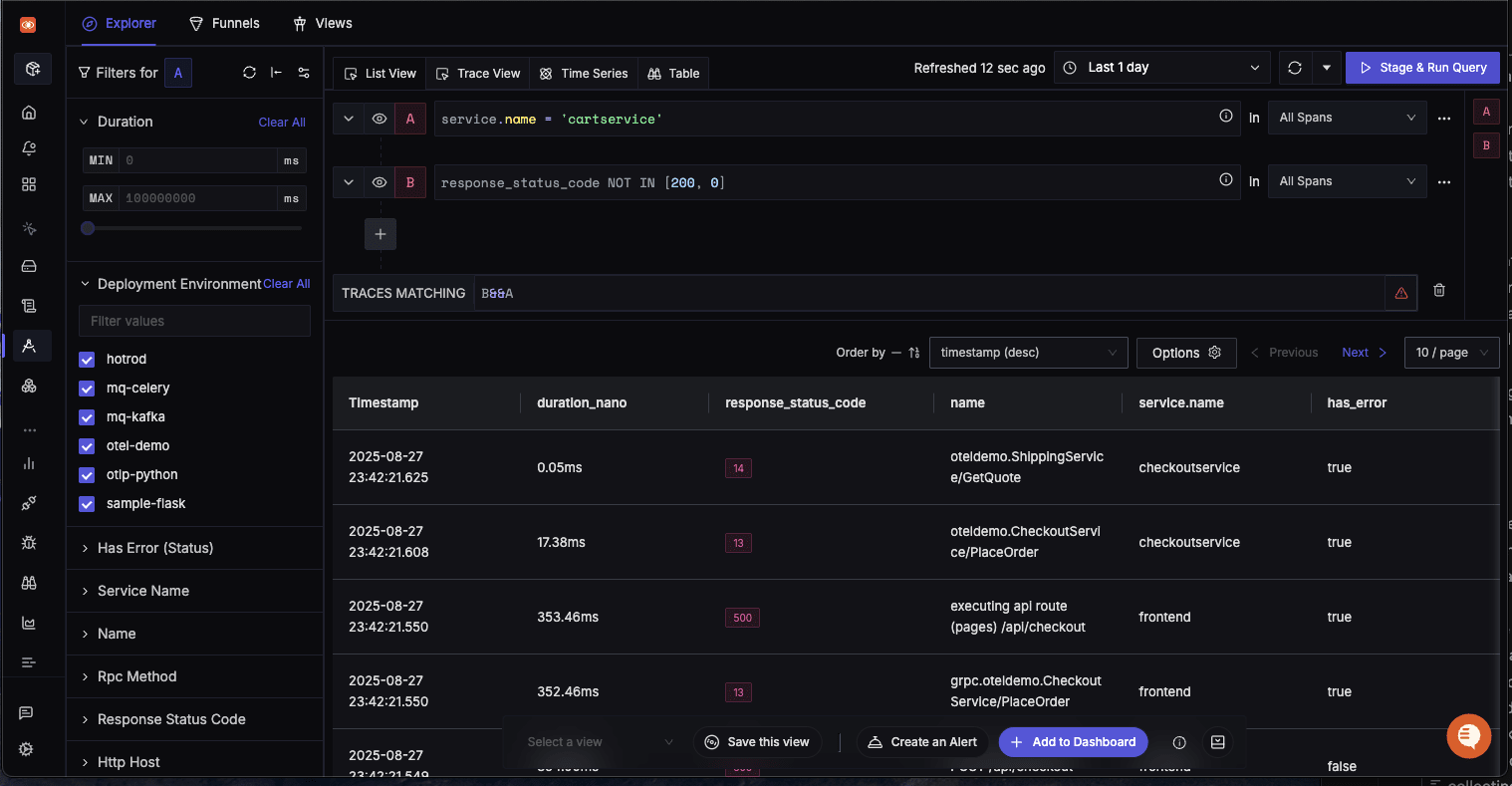The image size is (1512, 786).
Task: Uncheck the mq-kafka environment checkbox
Action: pyautogui.click(x=87, y=417)
